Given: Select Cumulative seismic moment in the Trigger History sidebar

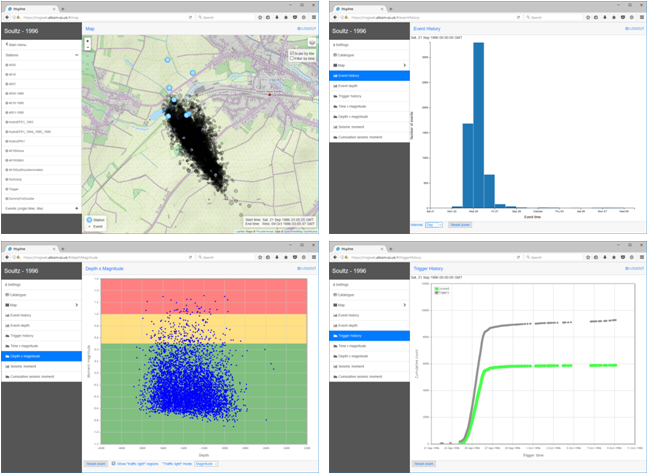Looking at the screenshot, I should pyautogui.click(x=369, y=377).
